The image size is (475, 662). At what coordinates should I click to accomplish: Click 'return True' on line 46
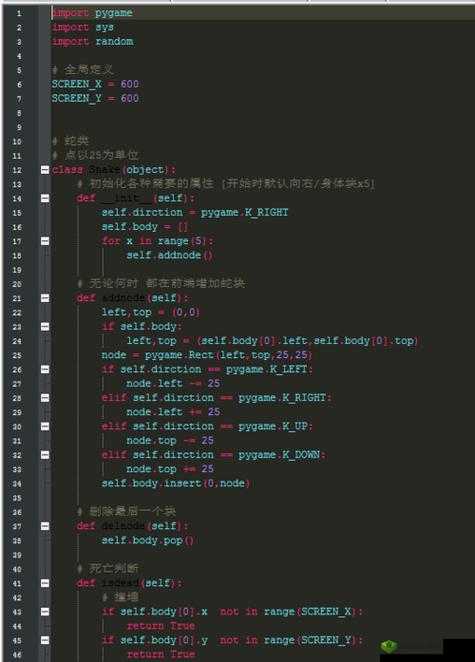[161, 654]
